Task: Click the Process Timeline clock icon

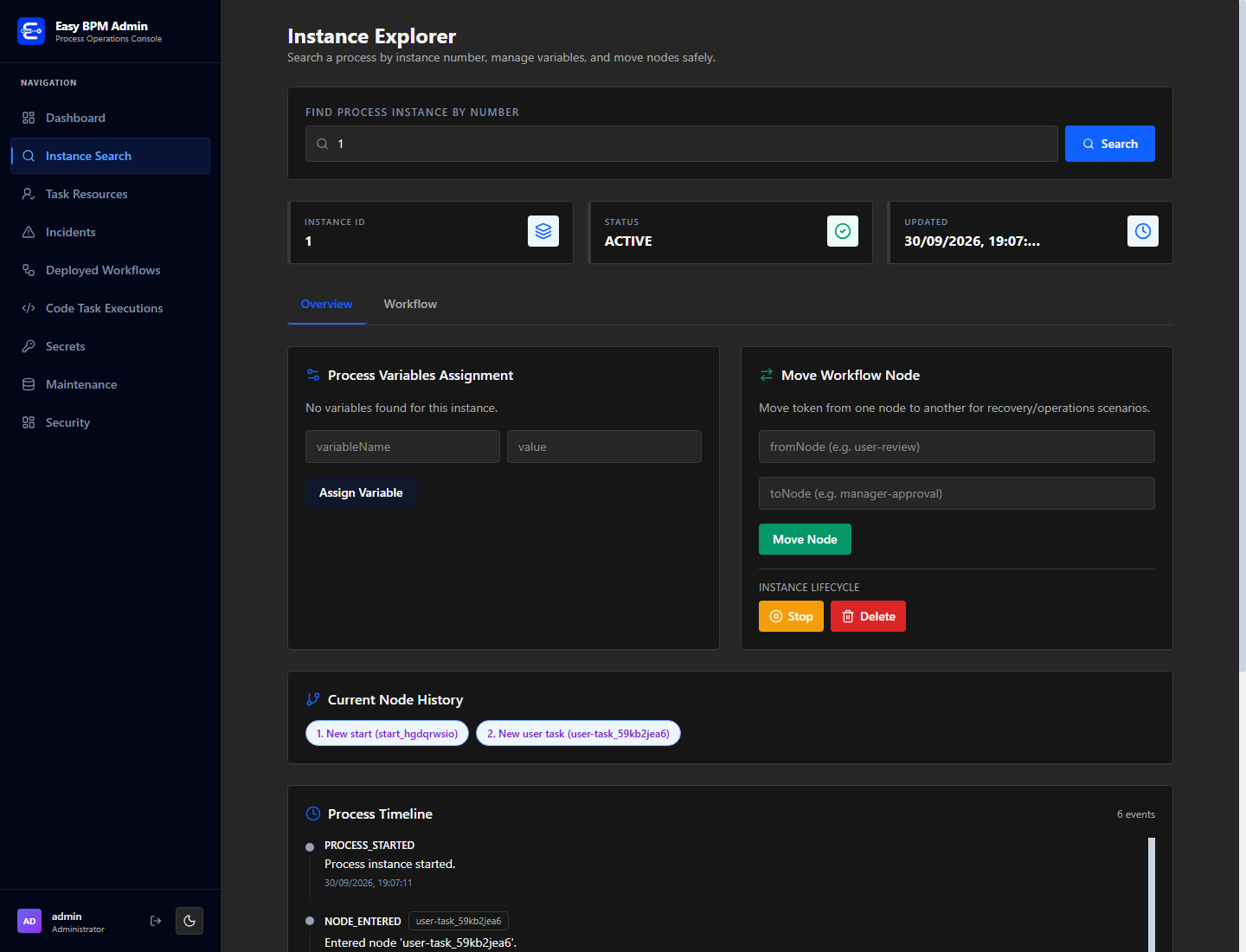Action: point(313,814)
